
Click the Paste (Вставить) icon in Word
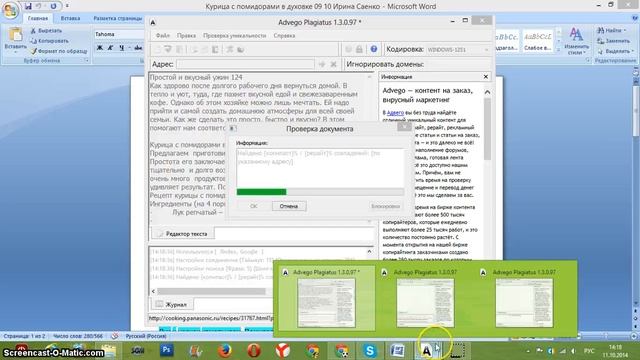click(x=15, y=35)
